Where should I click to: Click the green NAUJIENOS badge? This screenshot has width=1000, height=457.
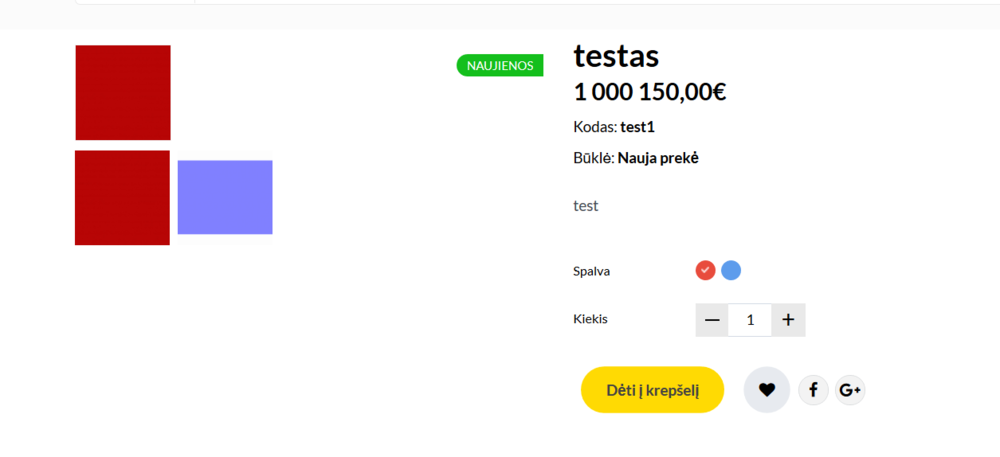click(x=500, y=66)
